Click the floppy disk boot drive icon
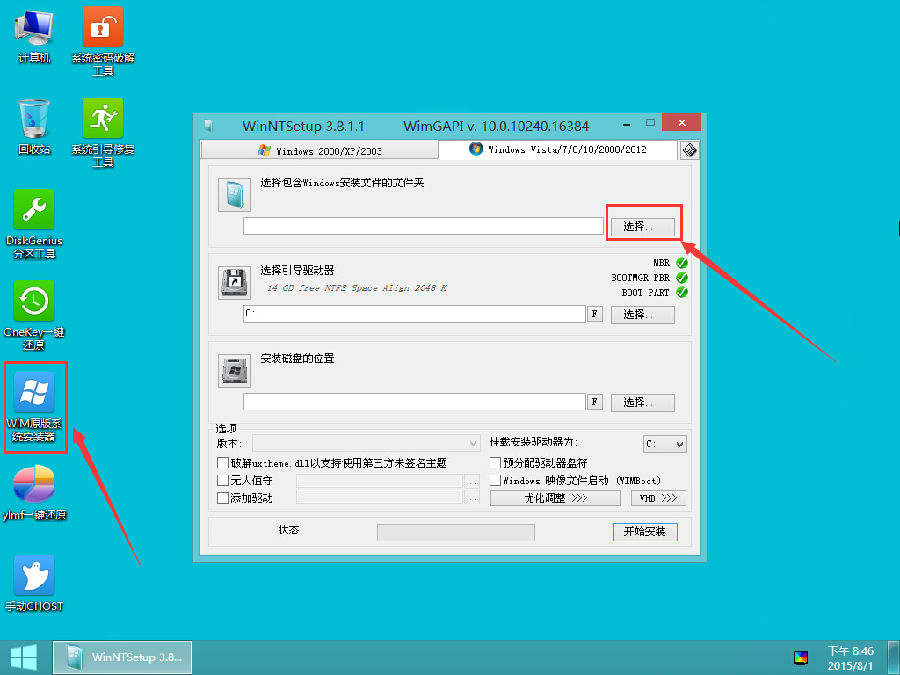Image resolution: width=900 pixels, height=675 pixels. [234, 283]
